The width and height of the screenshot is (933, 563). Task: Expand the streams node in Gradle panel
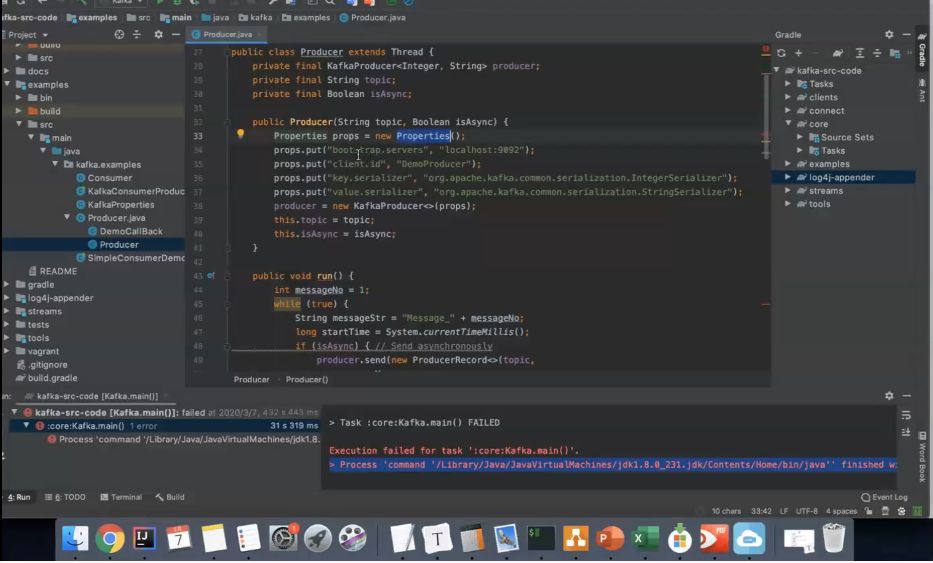point(788,191)
